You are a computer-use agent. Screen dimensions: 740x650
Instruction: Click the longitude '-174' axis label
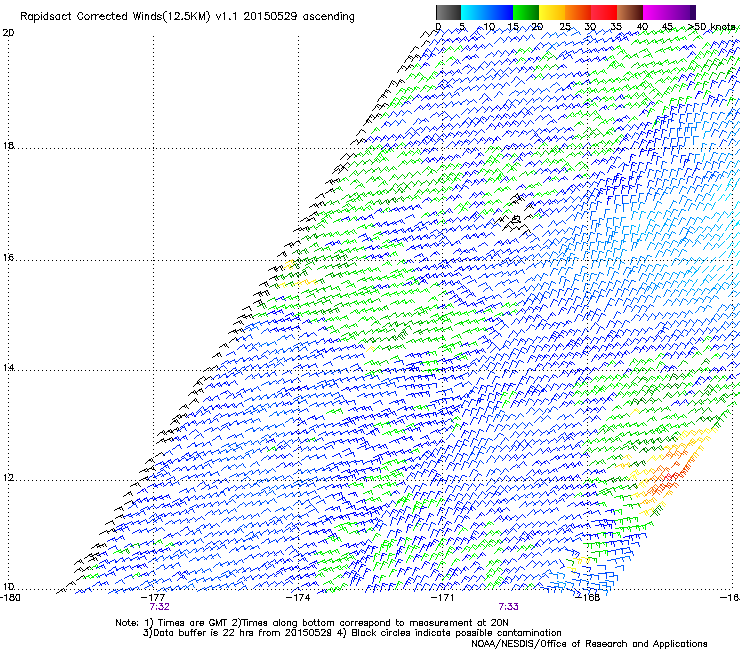click(x=299, y=598)
